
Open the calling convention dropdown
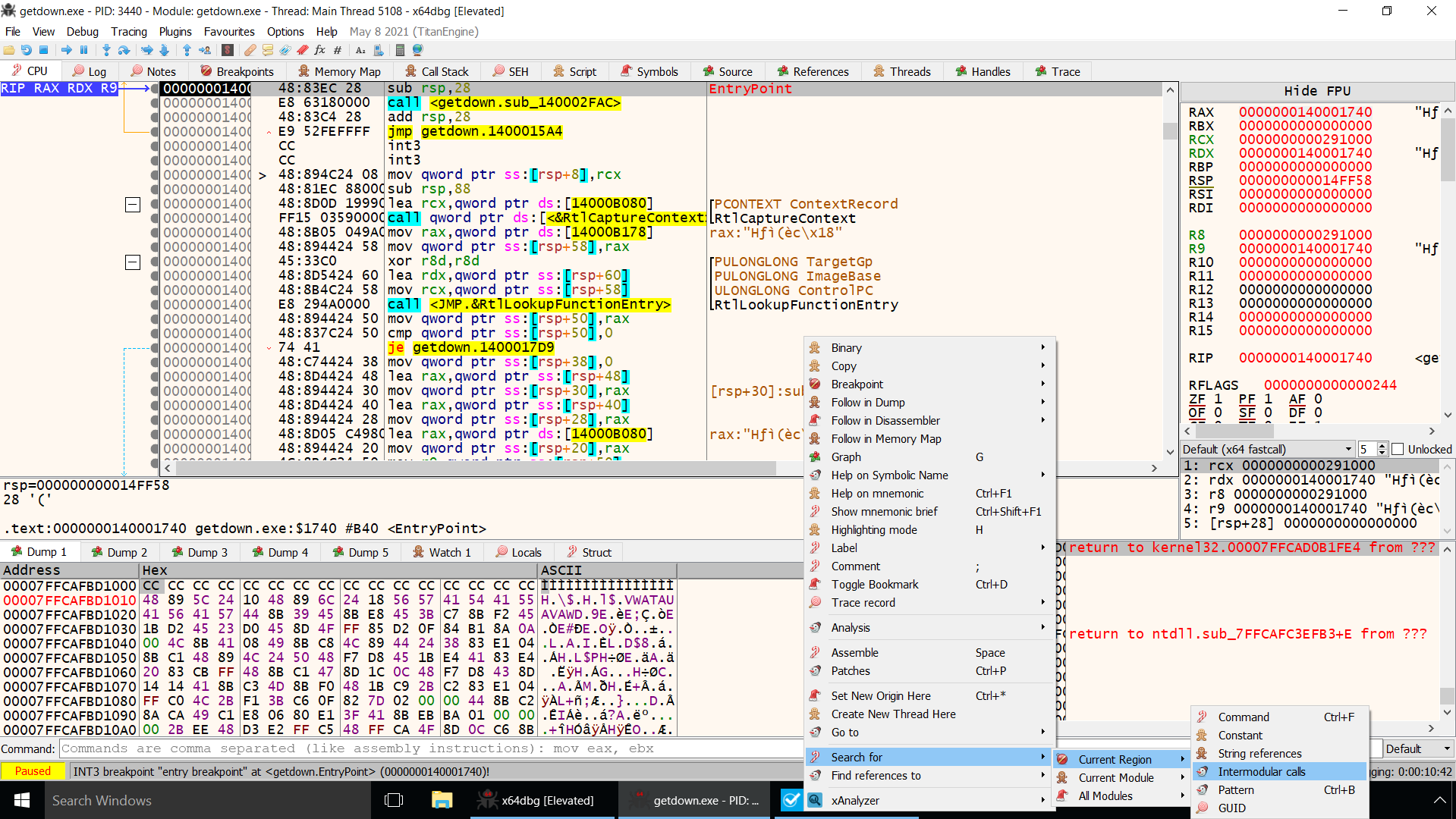coord(1267,449)
